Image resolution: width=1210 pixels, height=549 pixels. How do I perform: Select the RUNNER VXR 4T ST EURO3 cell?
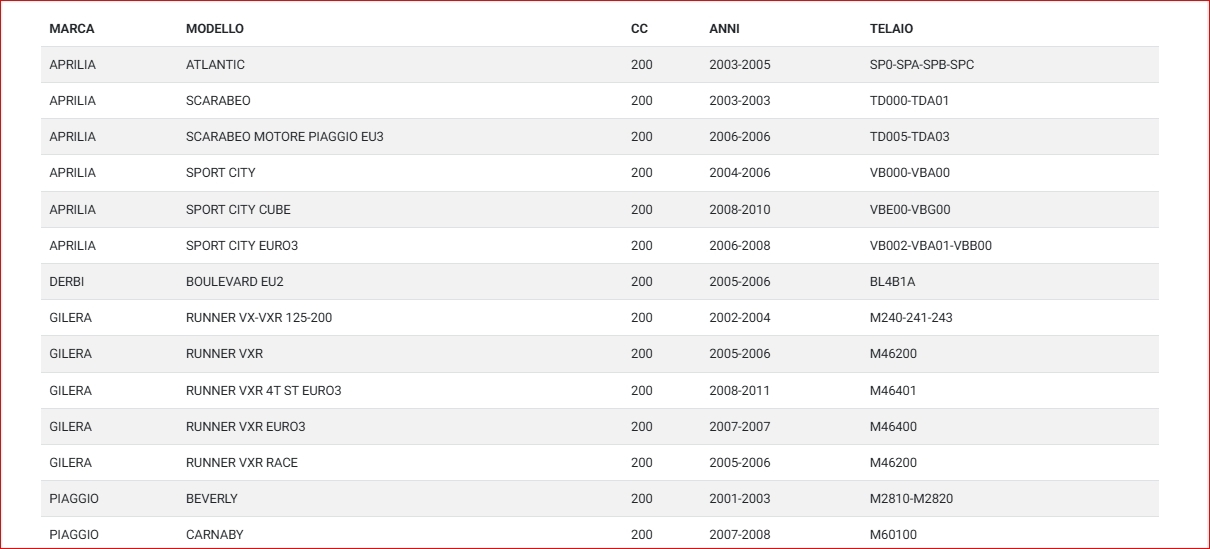point(263,391)
